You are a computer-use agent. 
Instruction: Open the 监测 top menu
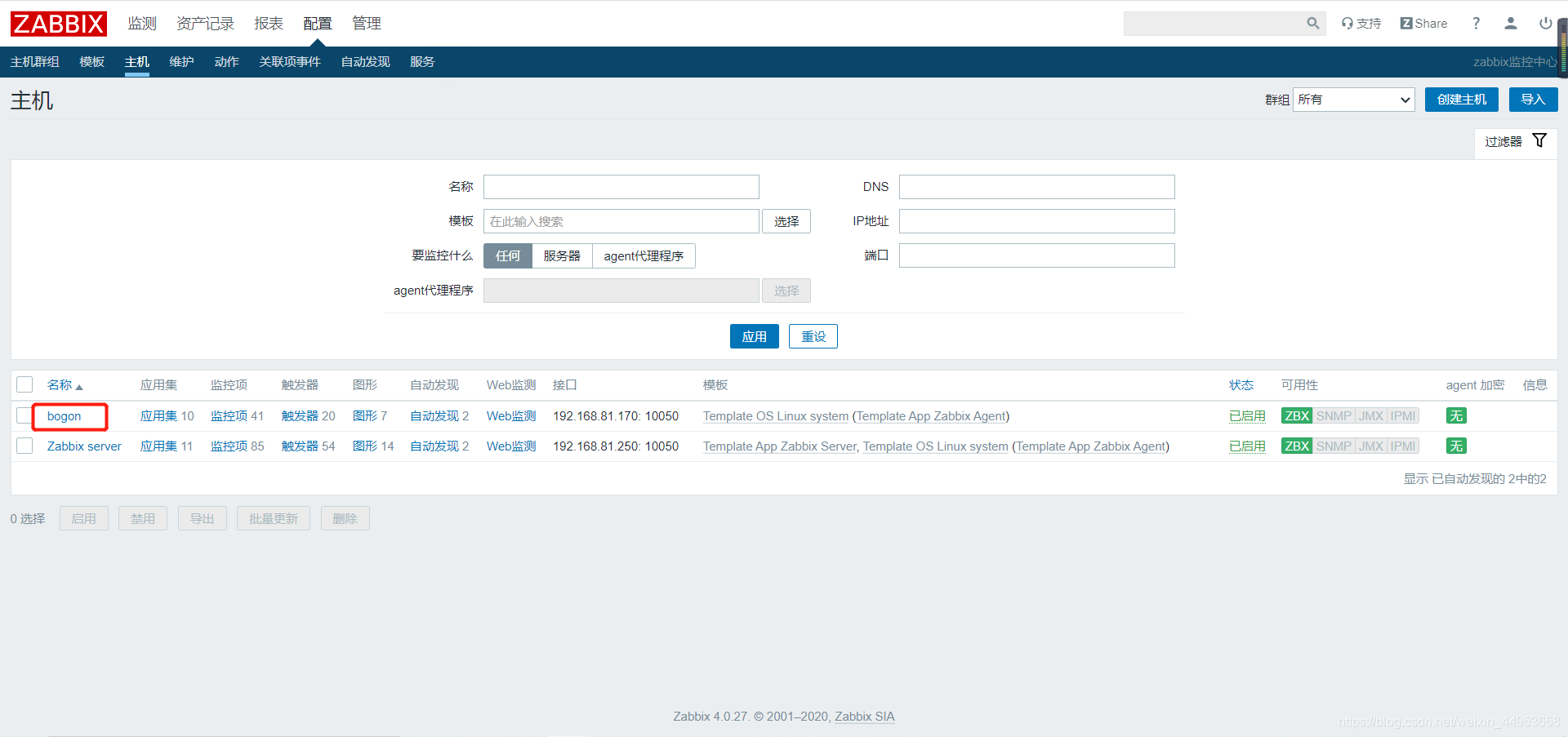point(142,24)
